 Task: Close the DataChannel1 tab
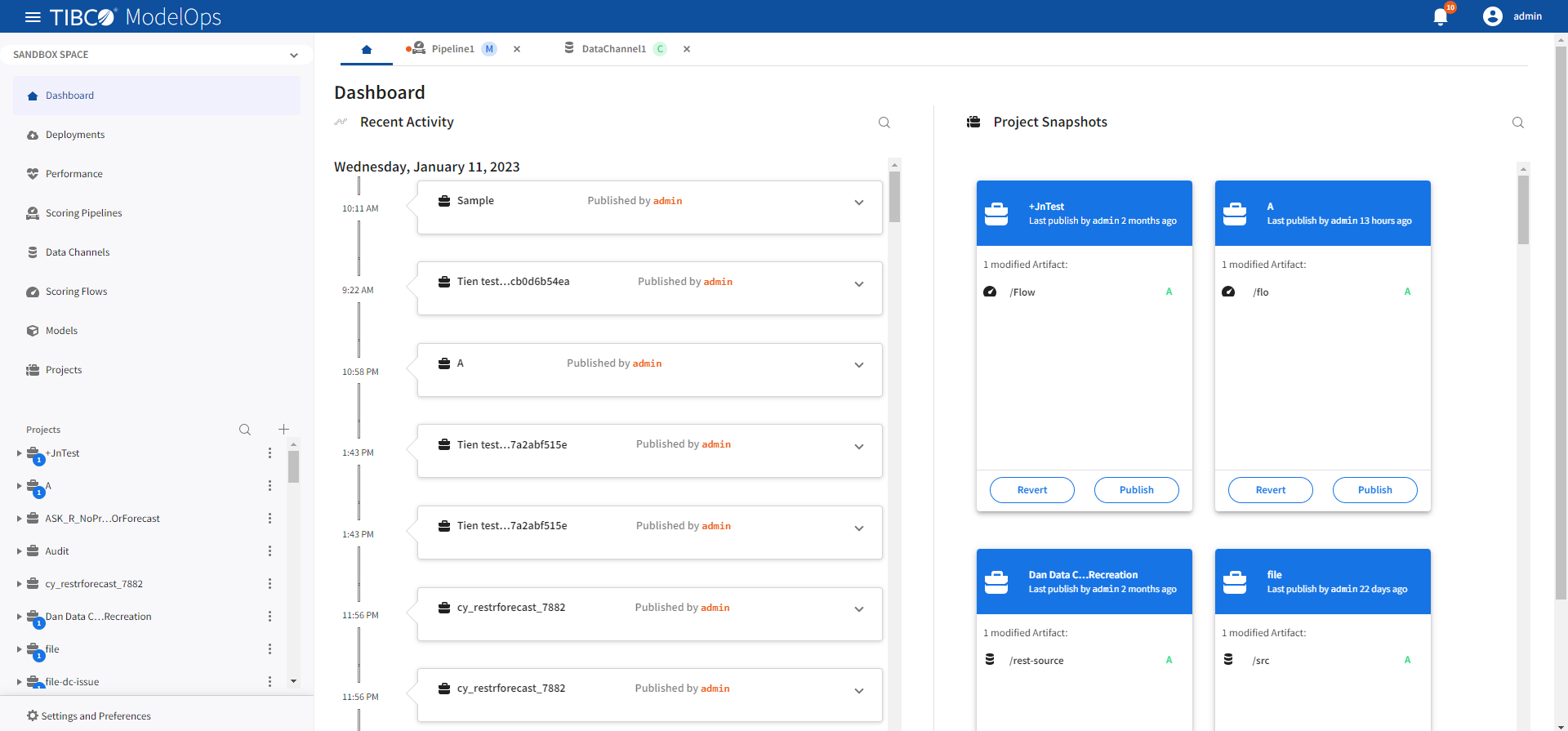coord(687,49)
